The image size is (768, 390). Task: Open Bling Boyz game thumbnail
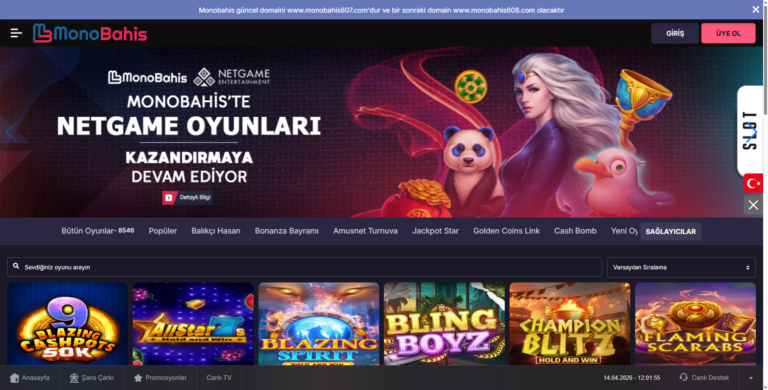[444, 323]
